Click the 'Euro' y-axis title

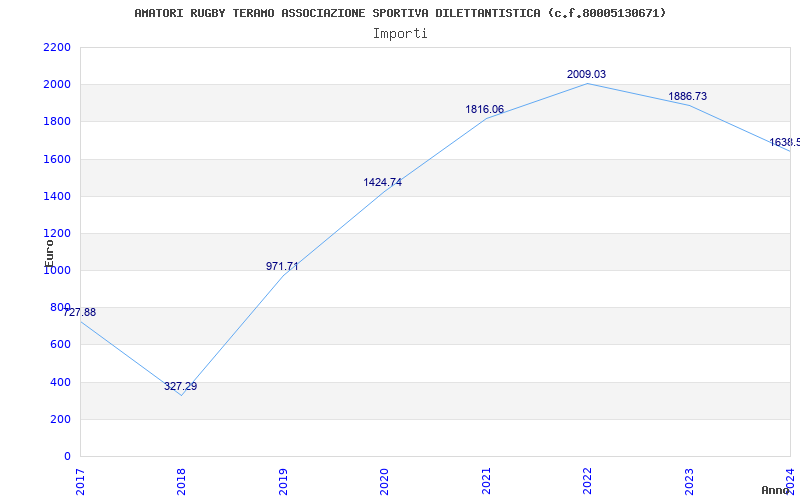tap(49, 253)
